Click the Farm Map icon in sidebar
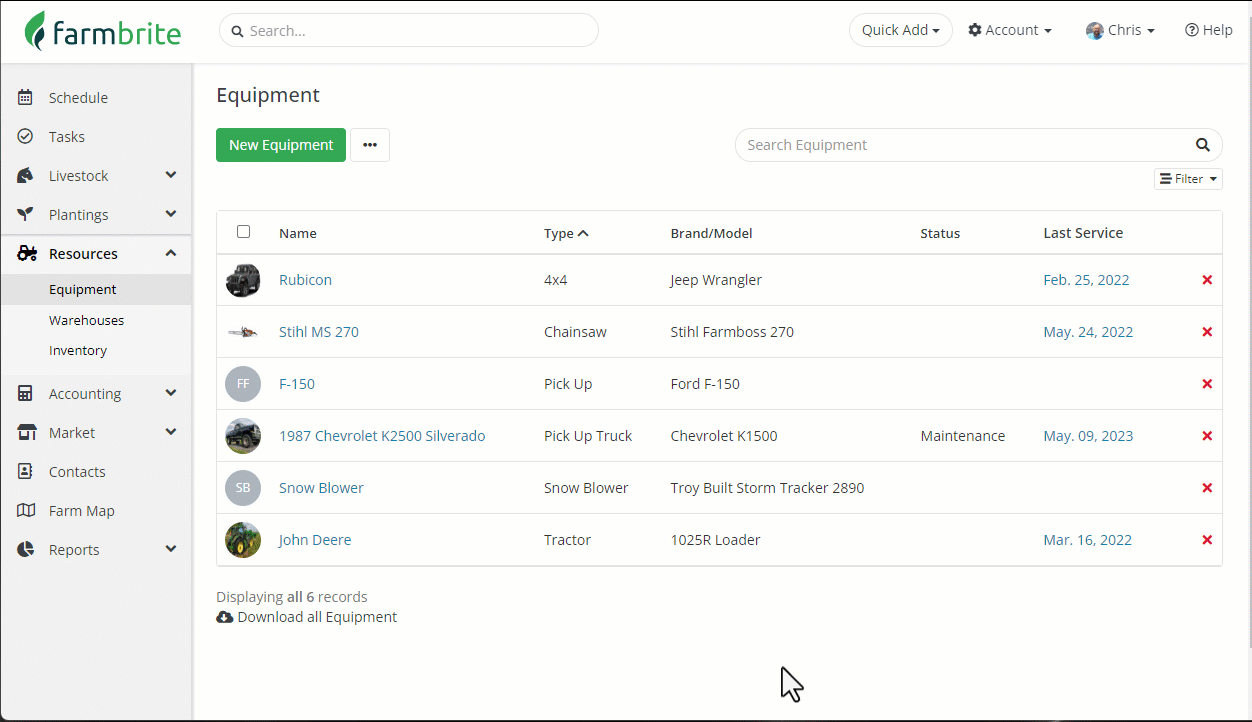 (27, 511)
